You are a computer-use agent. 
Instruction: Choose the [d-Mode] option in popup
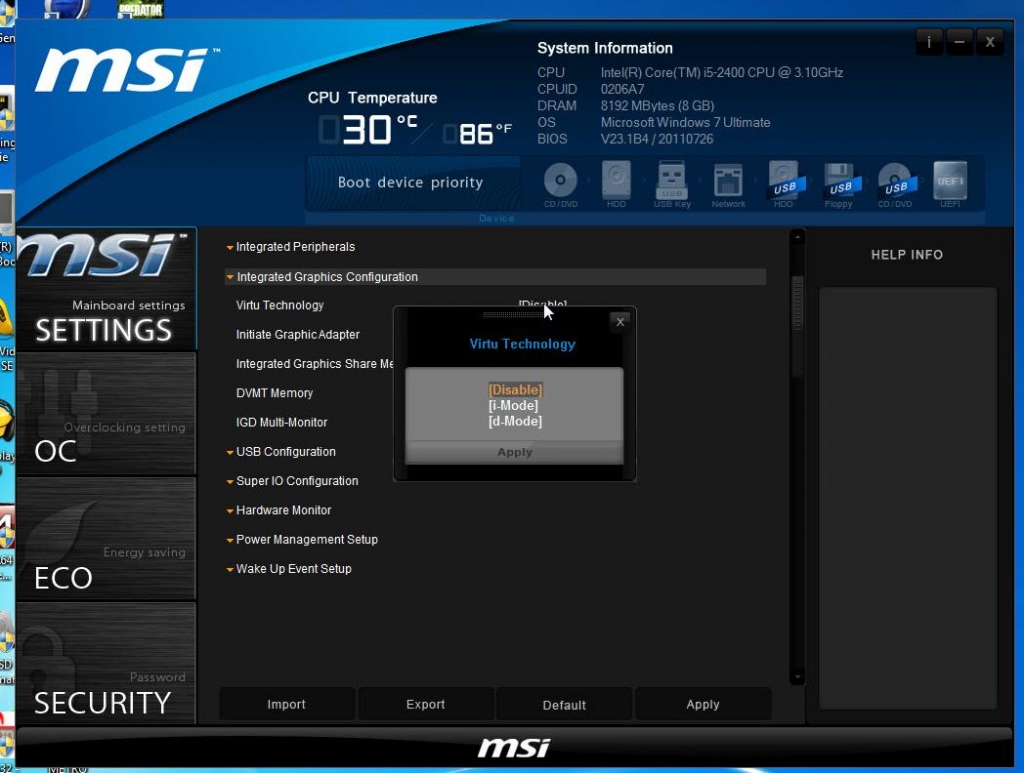(515, 421)
